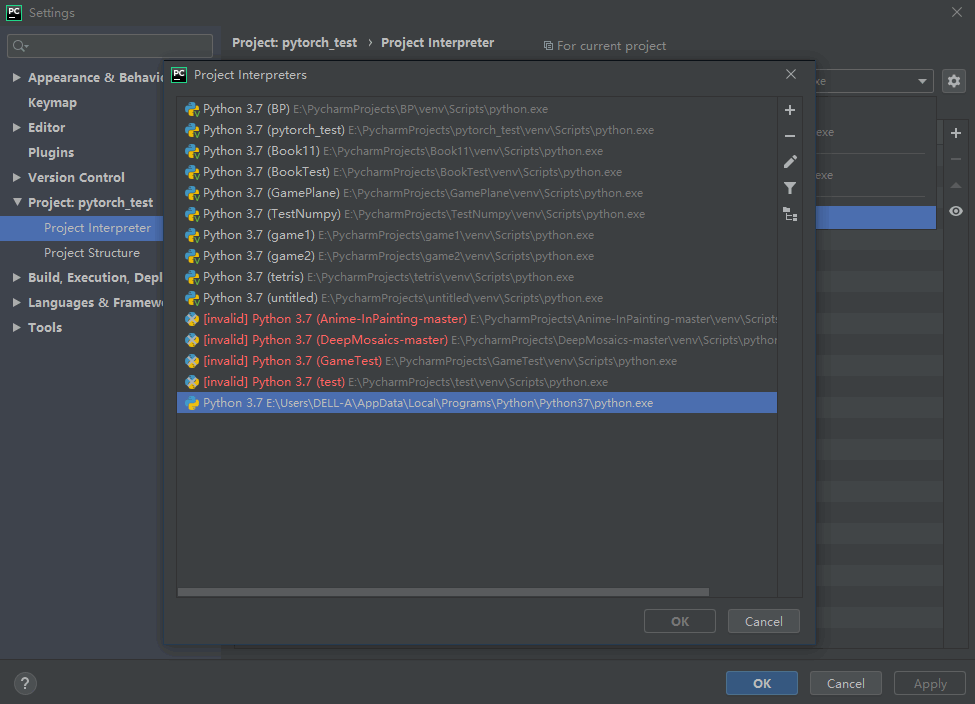Collapse the Project: pytorch_test node
Image resolution: width=975 pixels, height=704 pixels.
17,202
